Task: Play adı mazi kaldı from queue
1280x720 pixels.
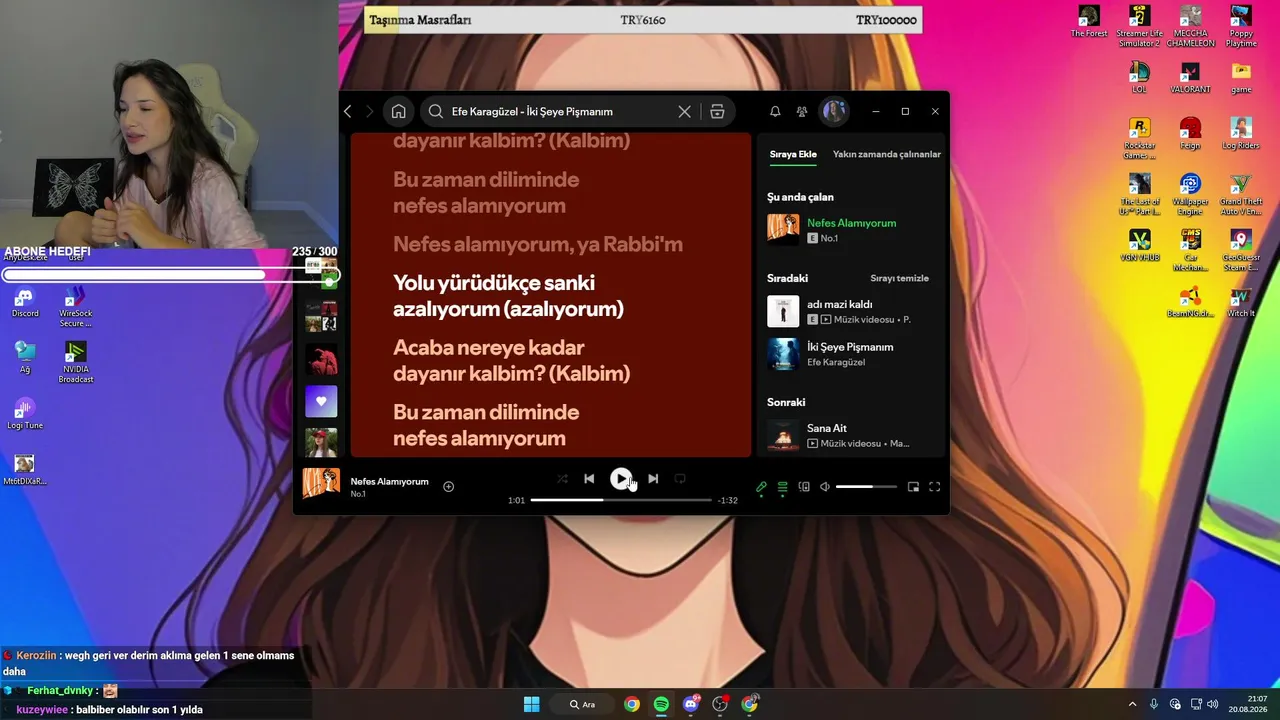Action: [x=852, y=311]
